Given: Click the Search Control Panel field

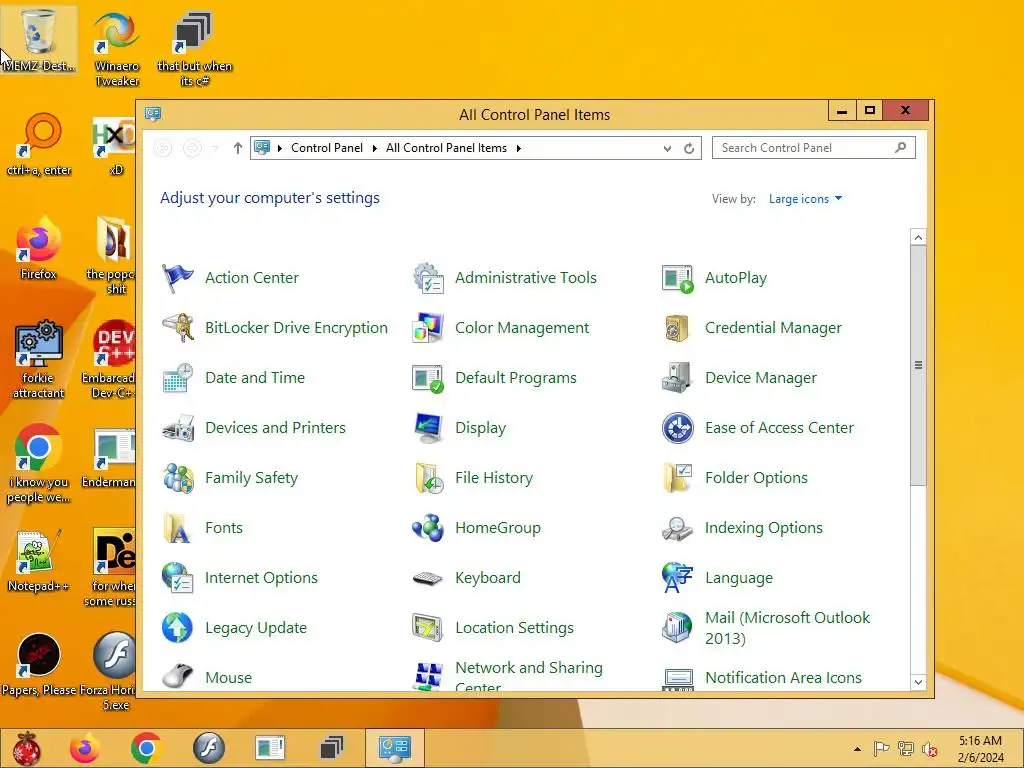Looking at the screenshot, I should pos(814,148).
